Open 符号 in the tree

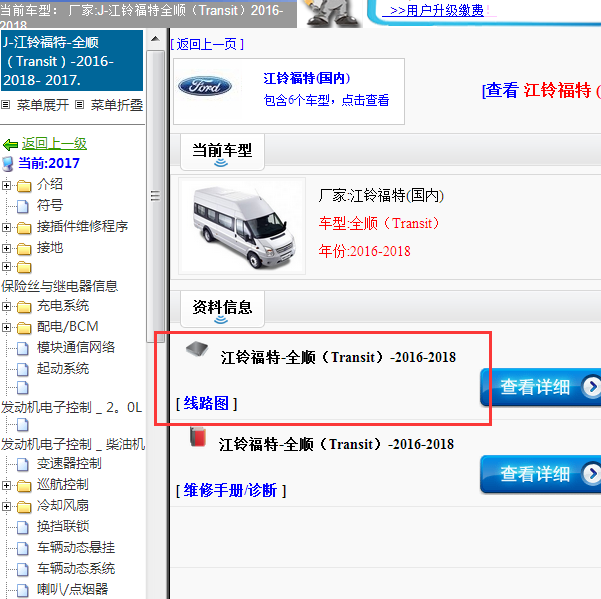pos(50,205)
